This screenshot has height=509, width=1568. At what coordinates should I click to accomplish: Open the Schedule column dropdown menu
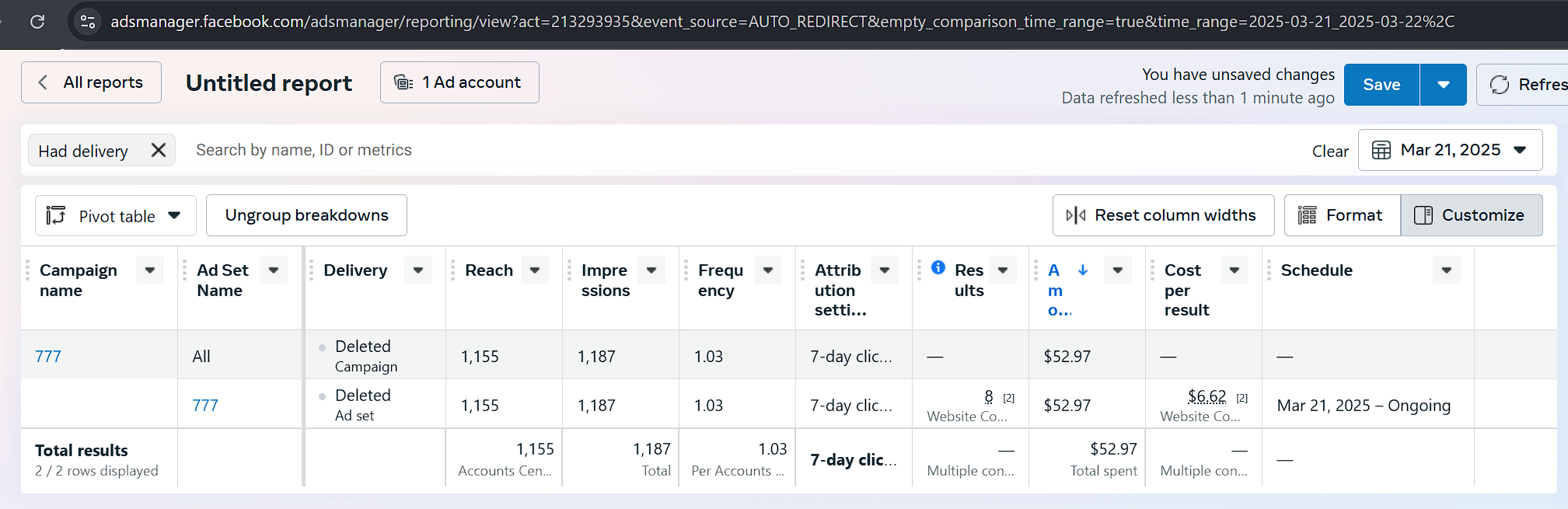point(1446,270)
